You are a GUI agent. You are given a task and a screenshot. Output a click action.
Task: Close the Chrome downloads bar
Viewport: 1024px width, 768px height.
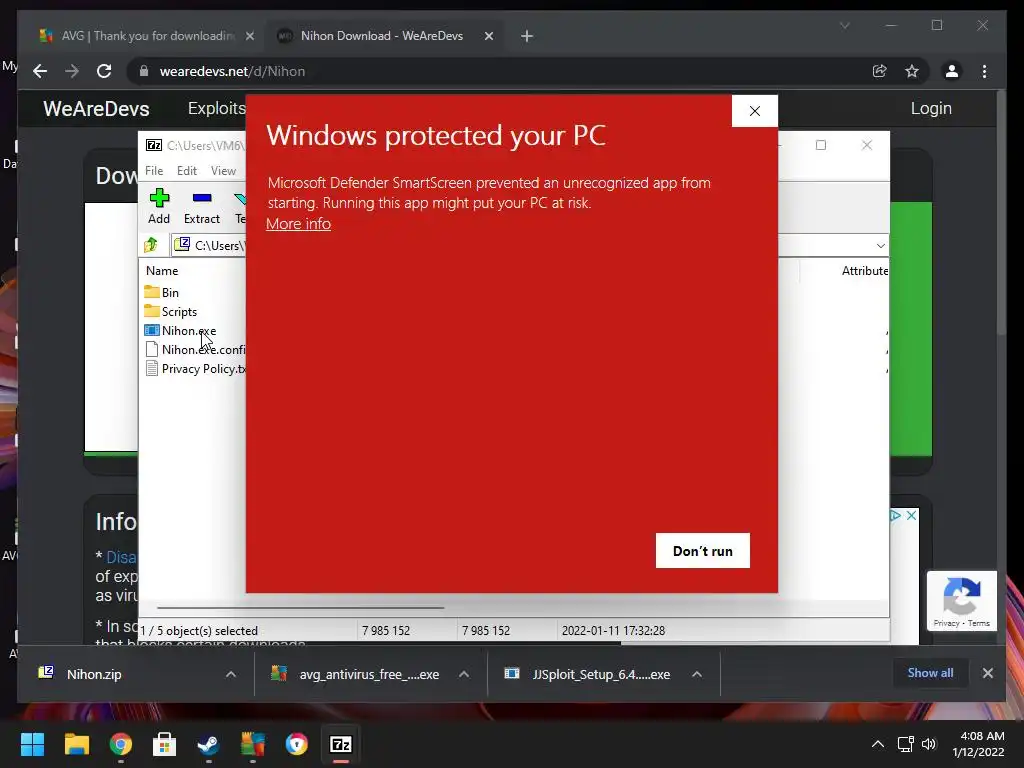pyautogui.click(x=987, y=673)
